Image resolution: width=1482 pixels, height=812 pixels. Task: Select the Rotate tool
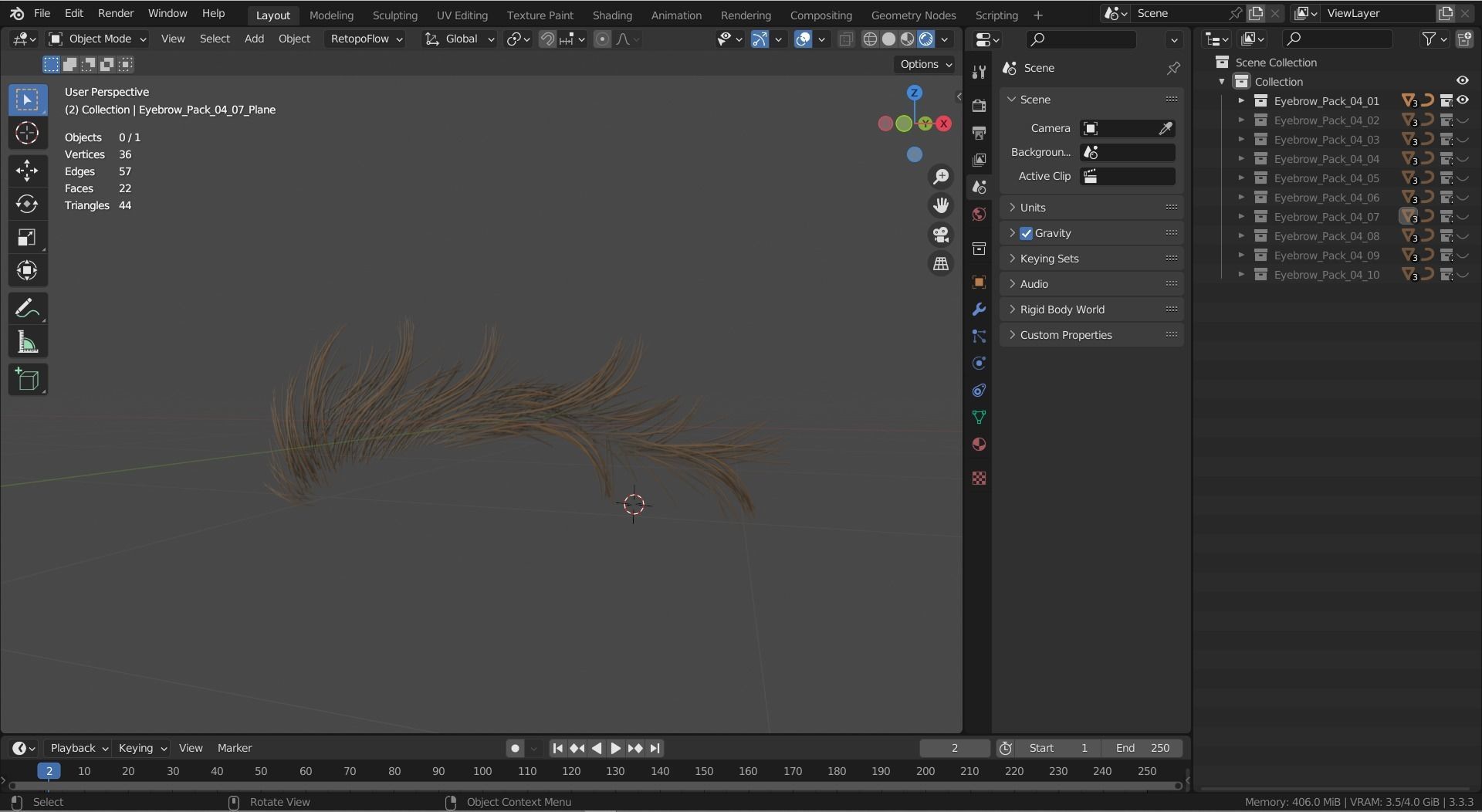[27, 204]
